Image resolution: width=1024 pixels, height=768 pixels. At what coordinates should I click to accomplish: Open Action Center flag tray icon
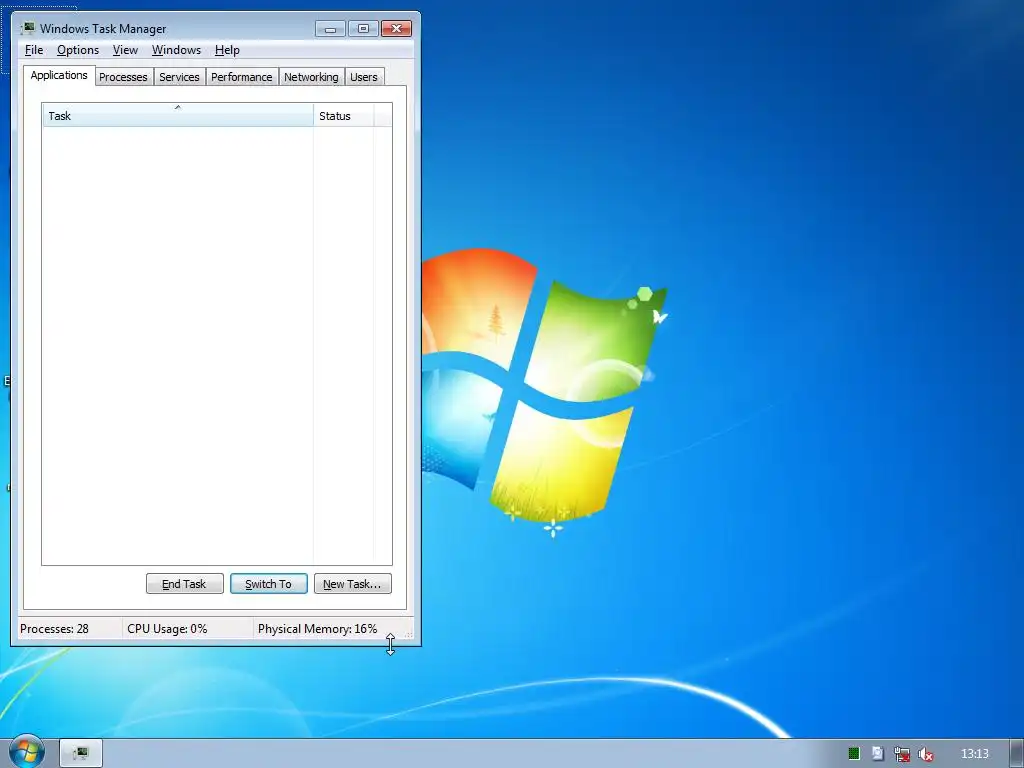tap(878, 754)
